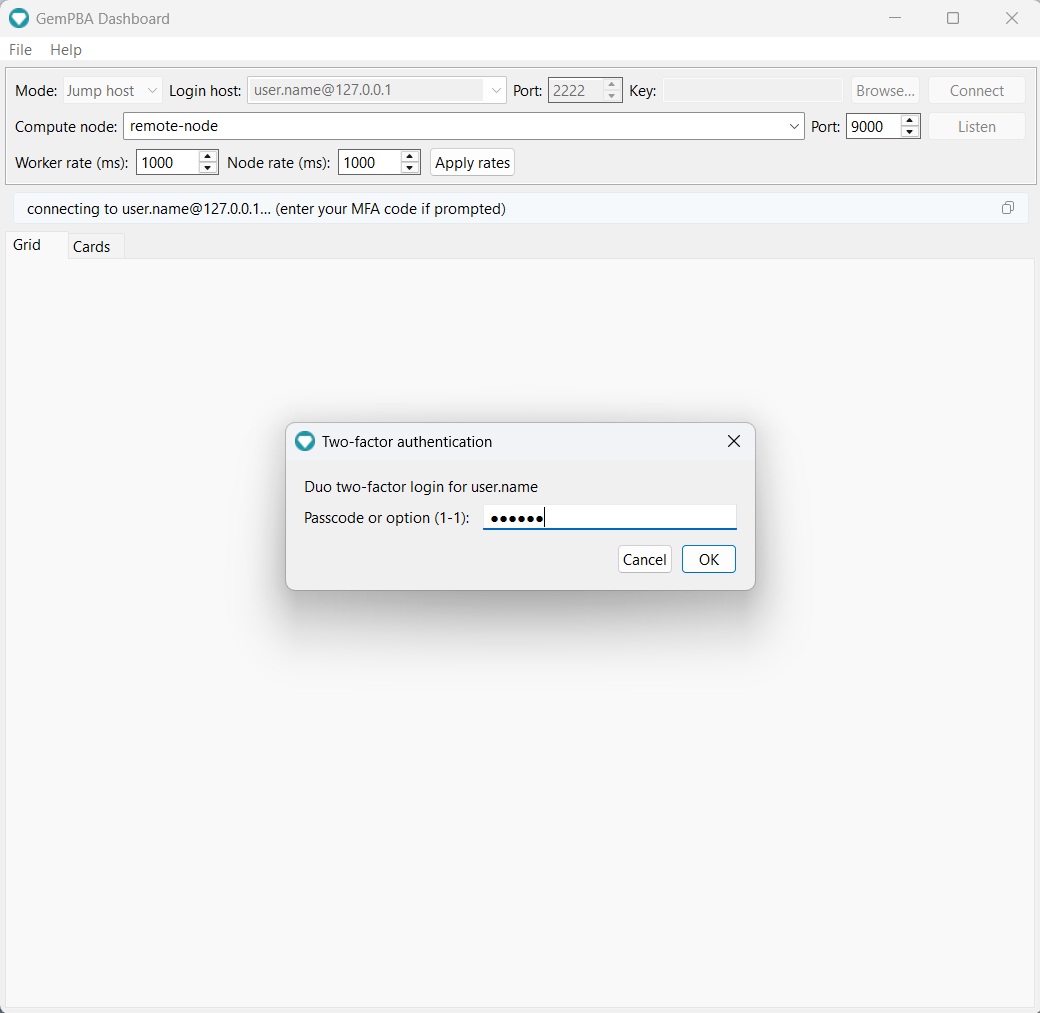Click the Listen button

976,127
